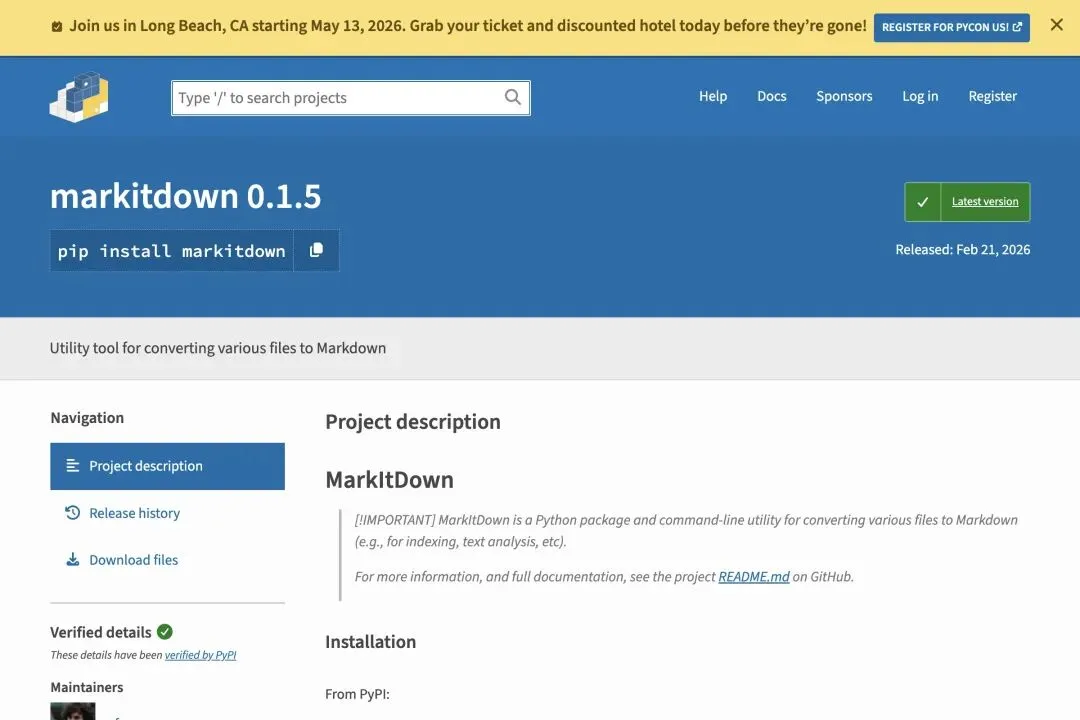Click the maintainer avatar thumbnail
This screenshot has width=1080, height=720.
click(72, 711)
